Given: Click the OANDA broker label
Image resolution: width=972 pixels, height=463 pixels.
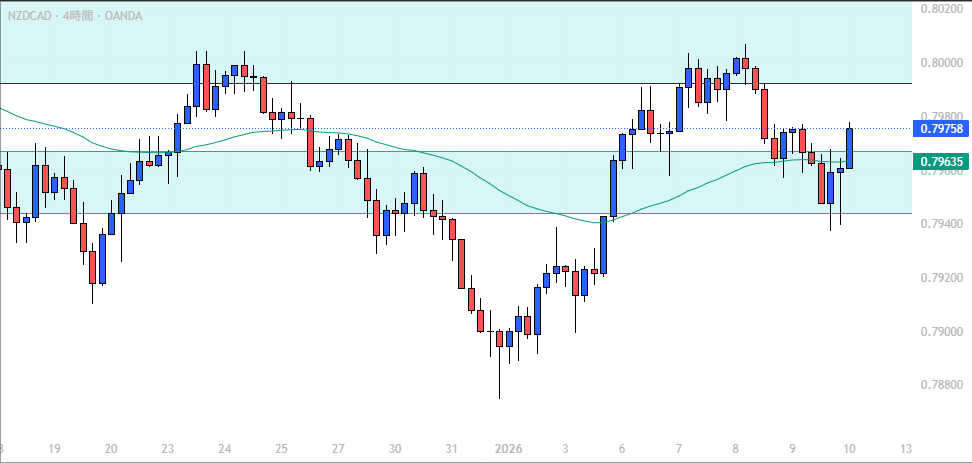Looking at the screenshot, I should [123, 15].
